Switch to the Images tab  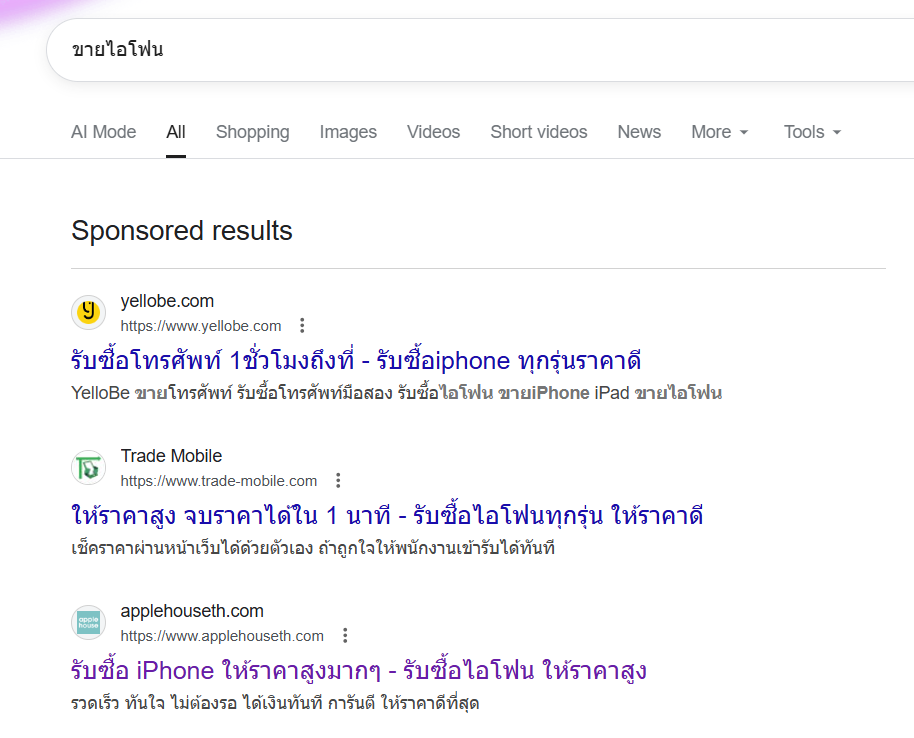tap(348, 132)
